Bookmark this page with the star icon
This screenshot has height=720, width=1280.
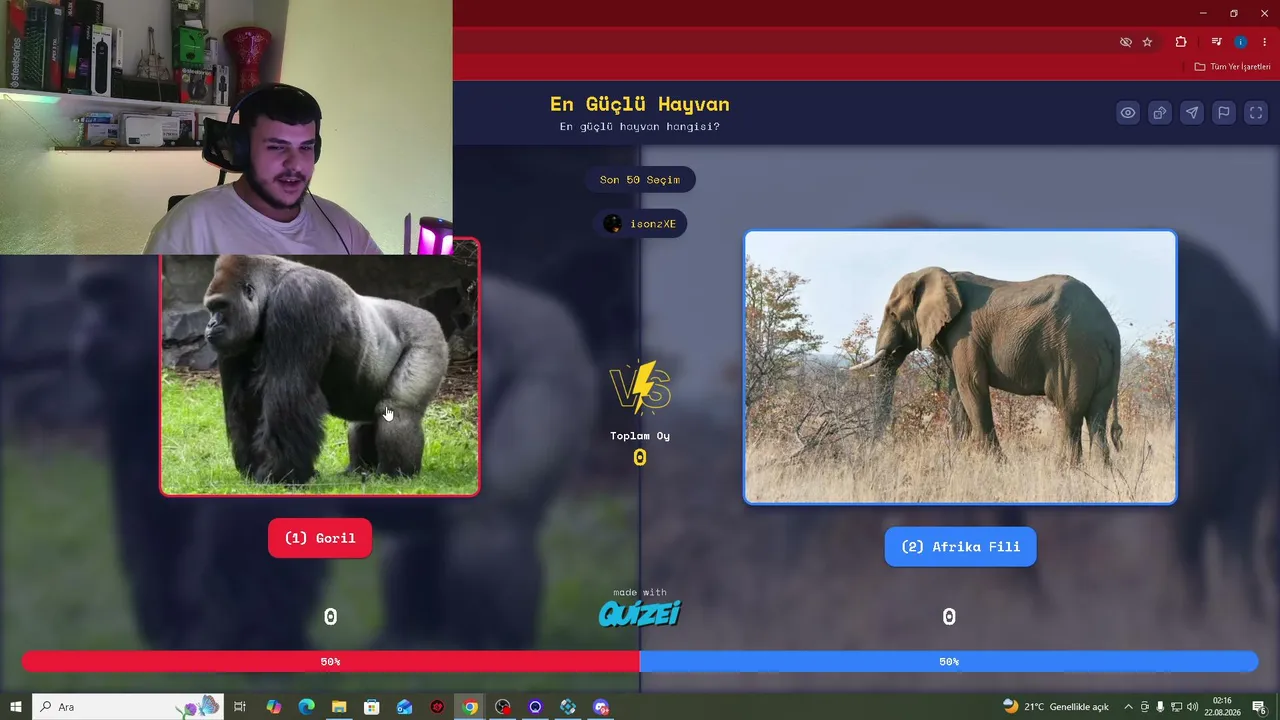click(x=1148, y=42)
